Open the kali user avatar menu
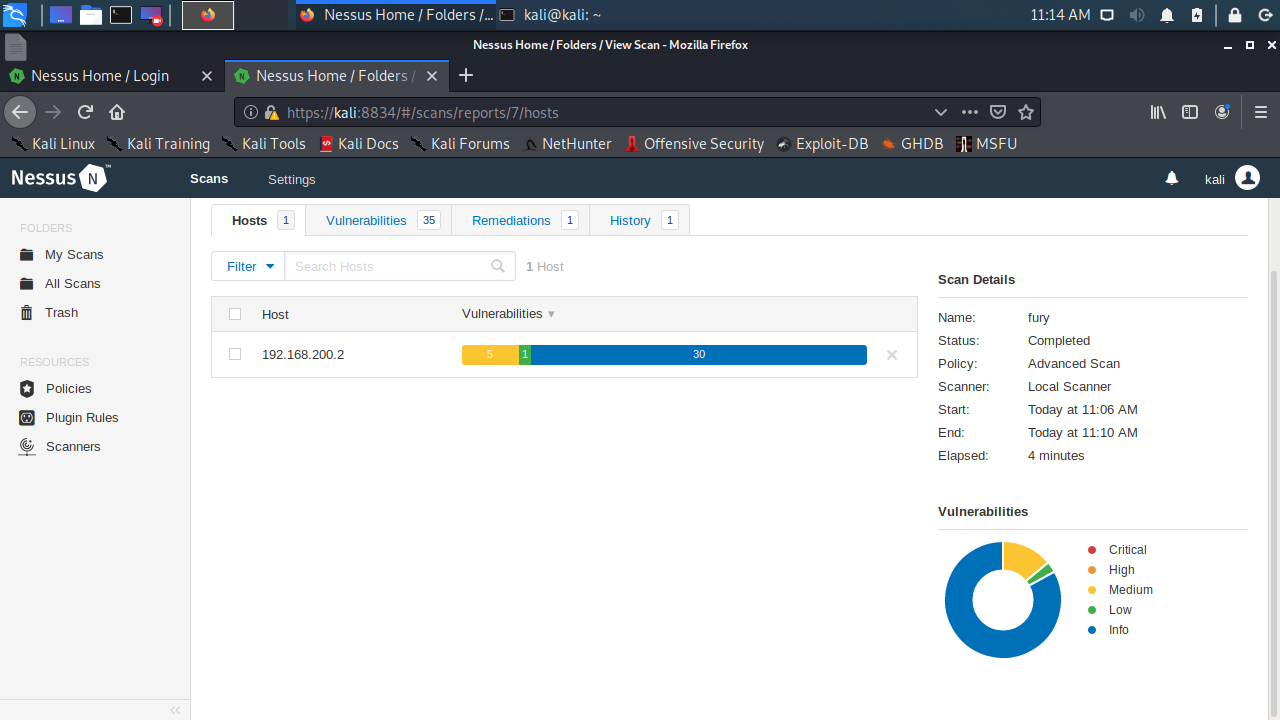This screenshot has width=1280, height=720. click(1247, 178)
